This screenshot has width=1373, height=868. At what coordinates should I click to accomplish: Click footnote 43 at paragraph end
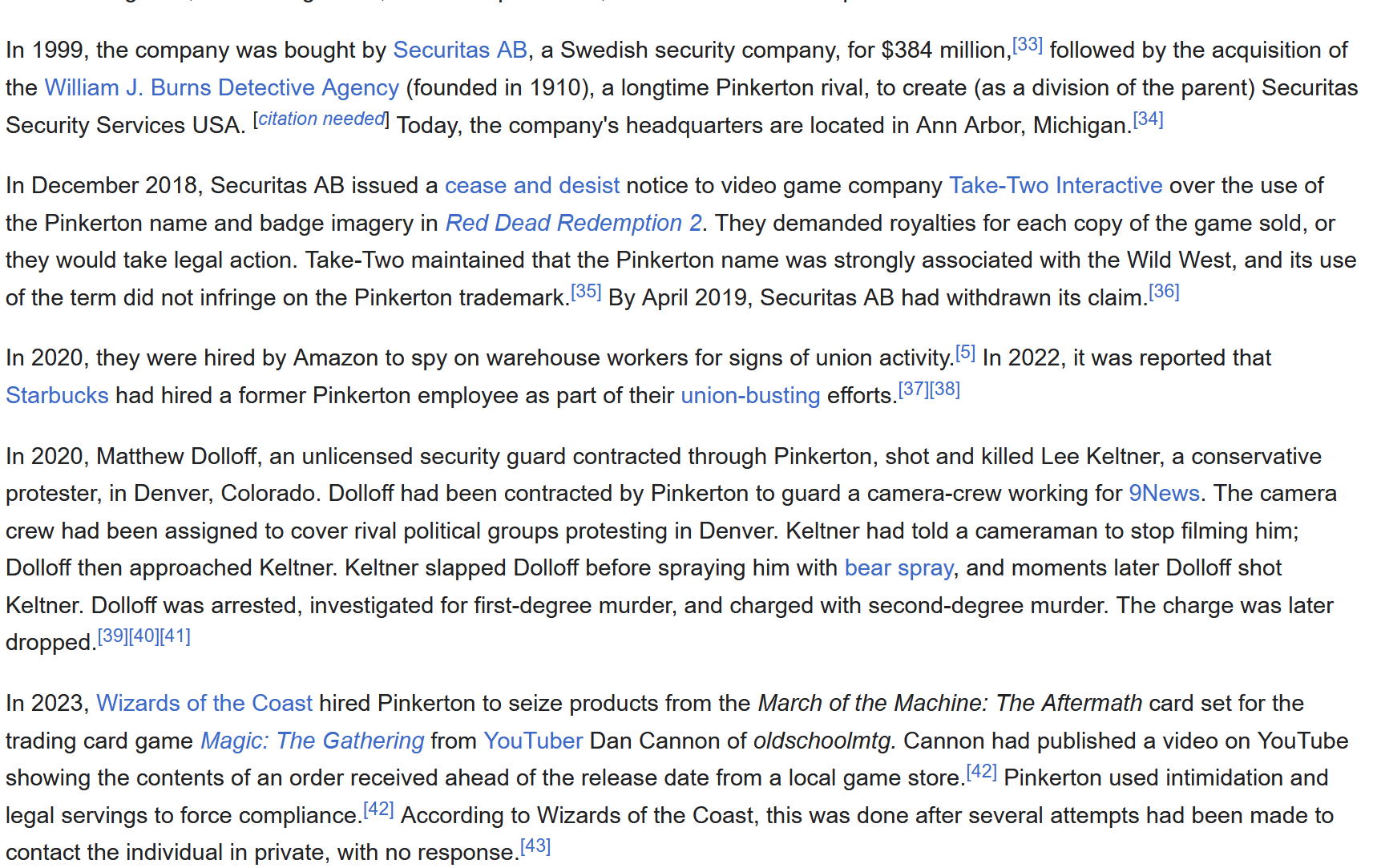point(535,846)
